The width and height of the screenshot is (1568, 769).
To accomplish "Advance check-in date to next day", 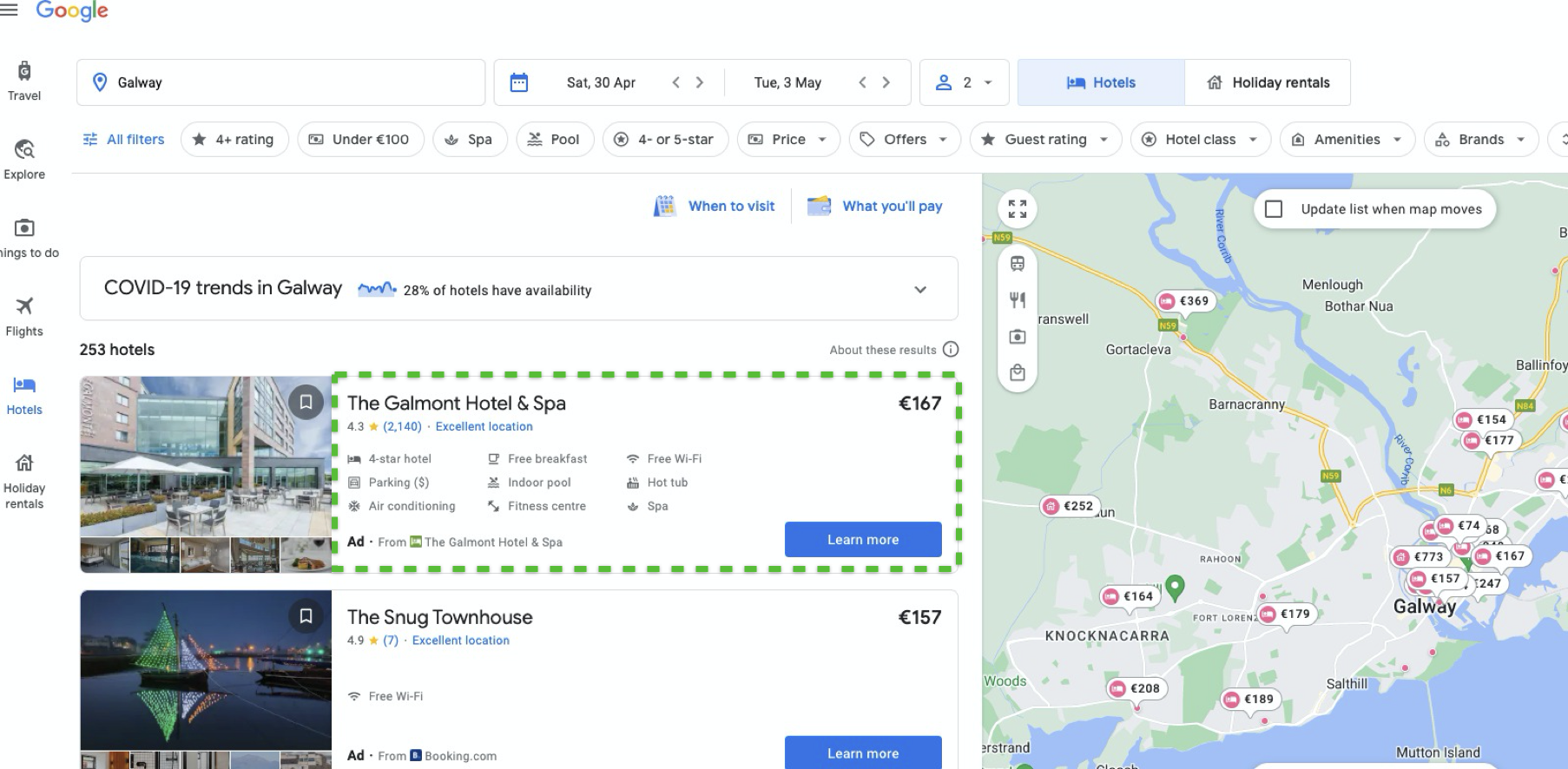I will (700, 82).
